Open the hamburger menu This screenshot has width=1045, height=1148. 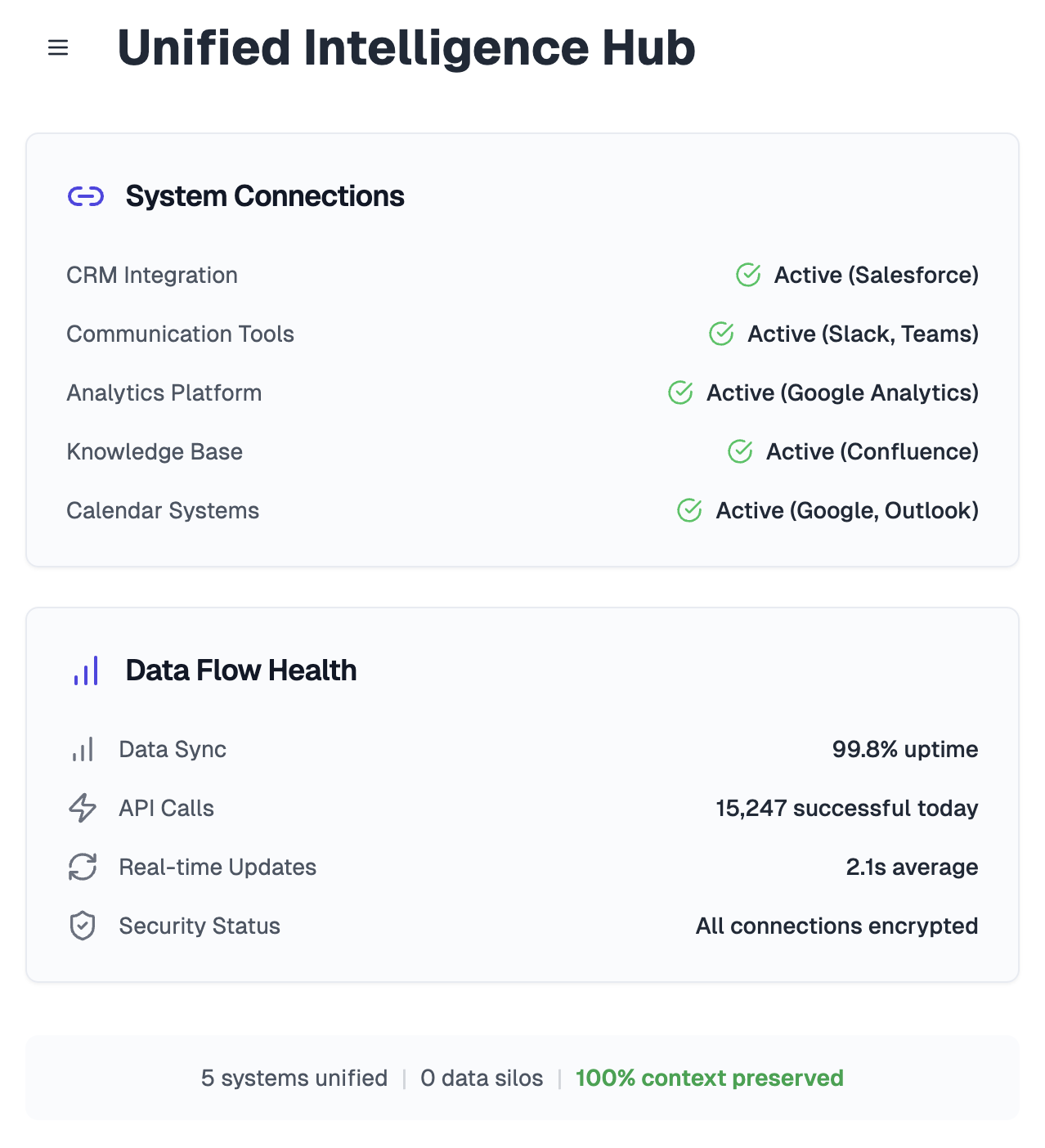[58, 48]
